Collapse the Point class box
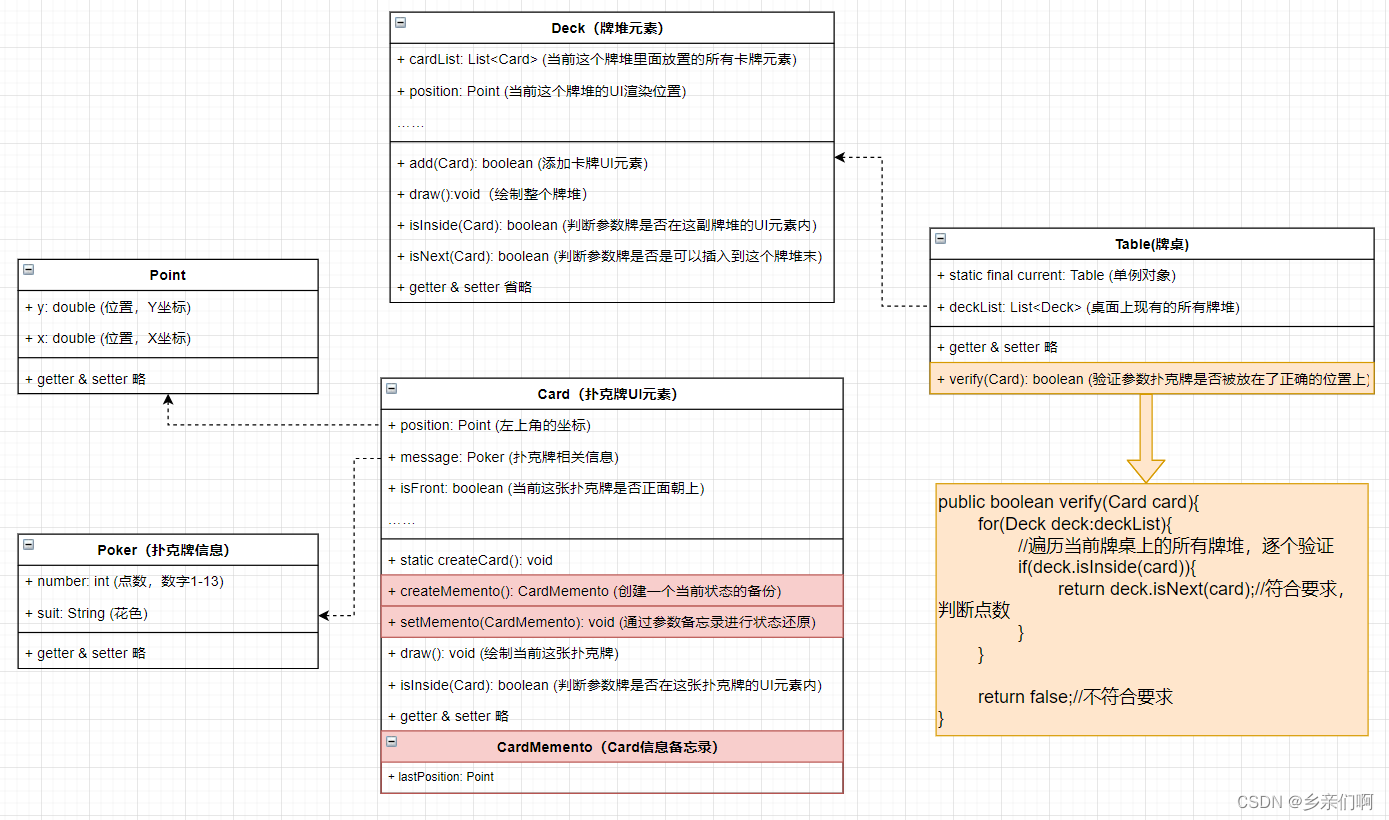This screenshot has width=1389, height=820. pyautogui.click(x=29, y=269)
